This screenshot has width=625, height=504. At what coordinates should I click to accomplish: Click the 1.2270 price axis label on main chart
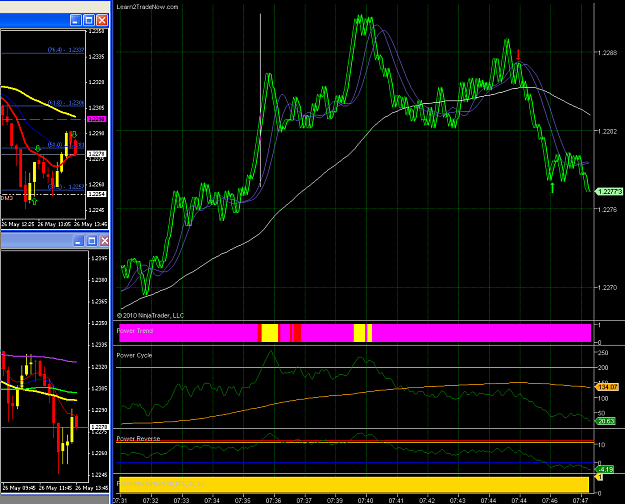[x=607, y=287]
